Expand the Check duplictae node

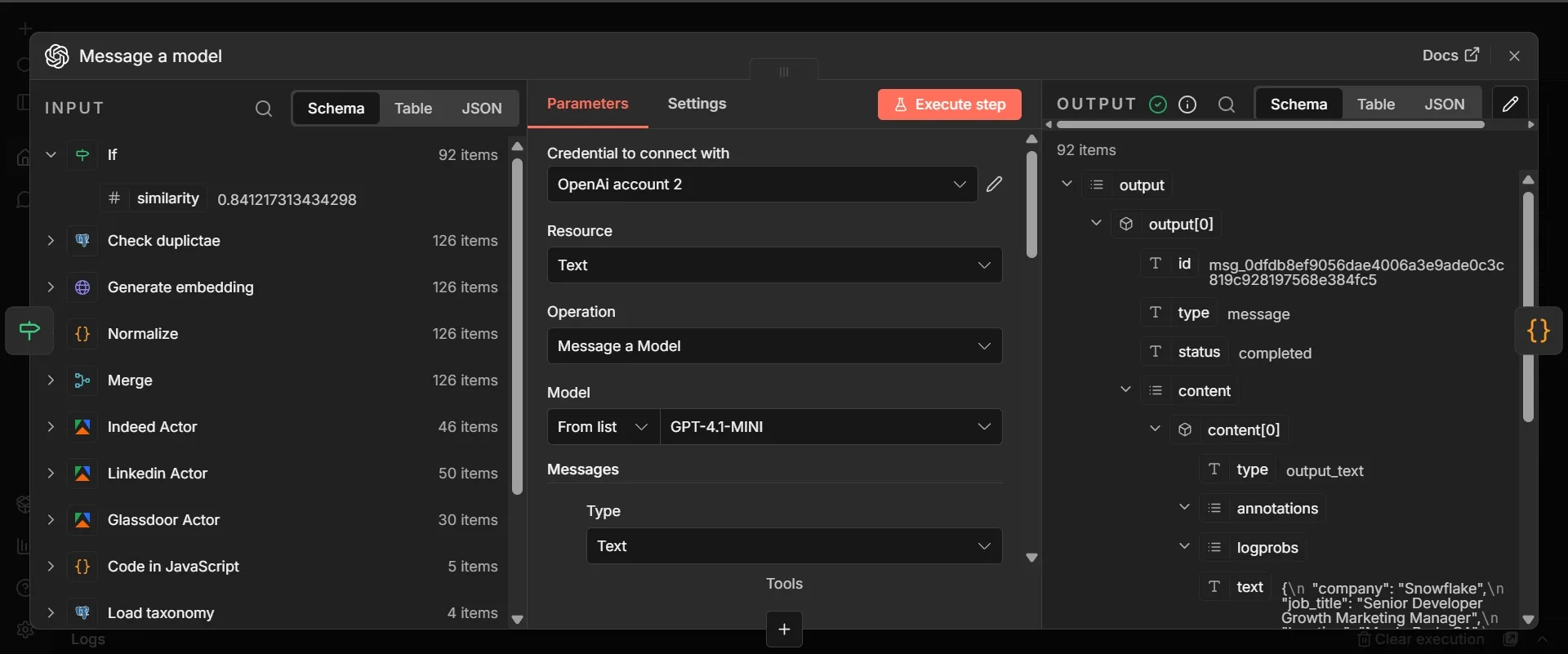coord(51,241)
